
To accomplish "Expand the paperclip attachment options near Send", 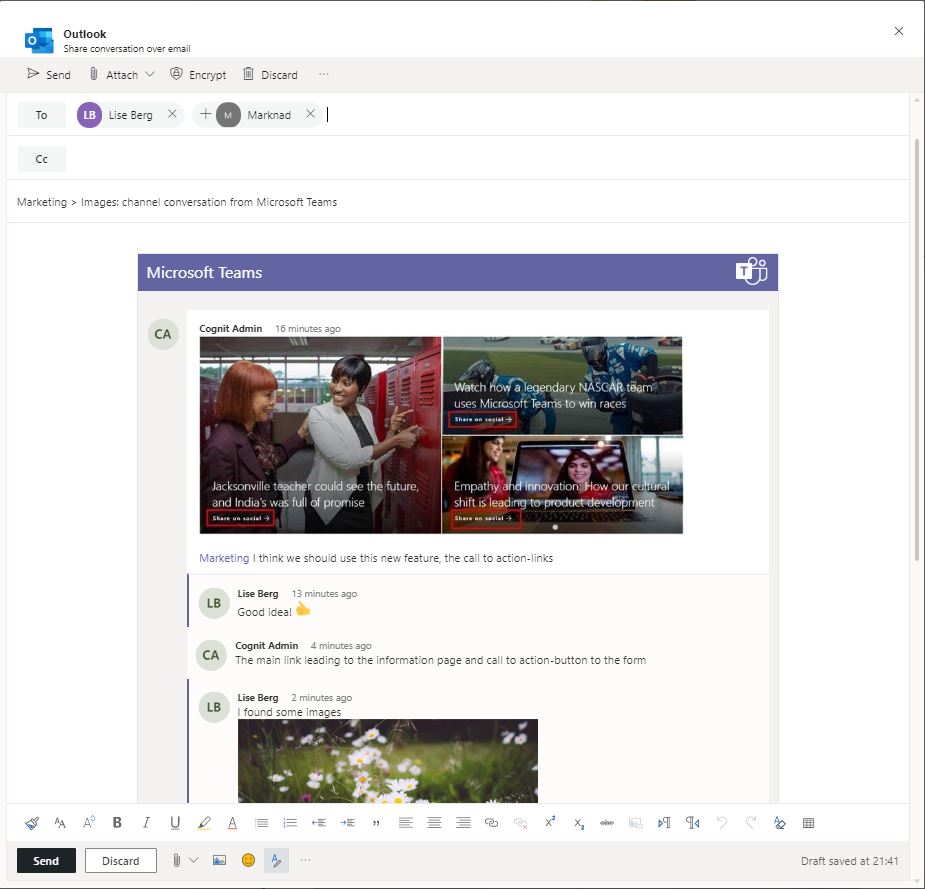I will (x=182, y=860).
